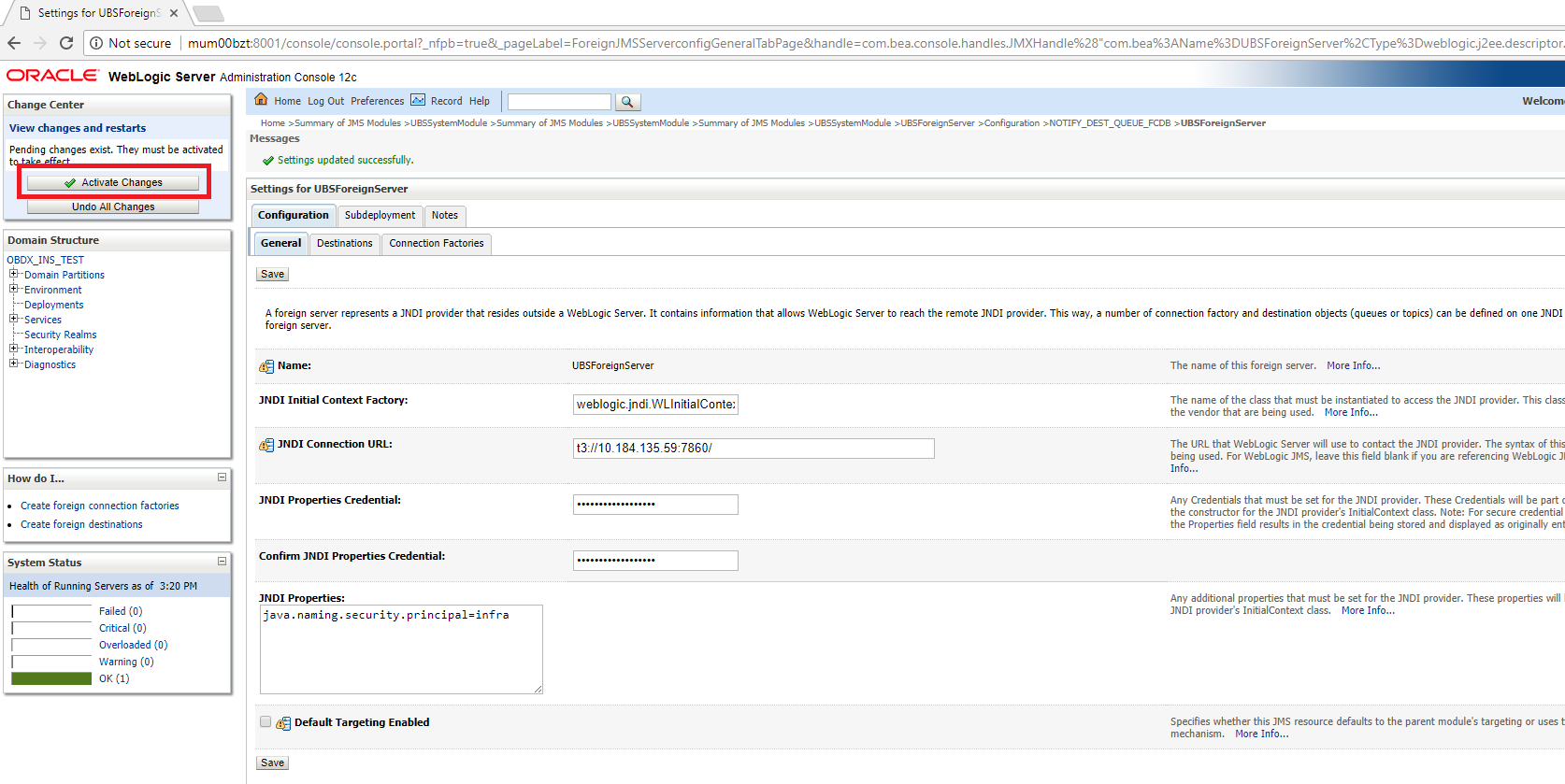1565x784 pixels.
Task: Open Create foreign destinations help link
Action: pyautogui.click(x=82, y=524)
